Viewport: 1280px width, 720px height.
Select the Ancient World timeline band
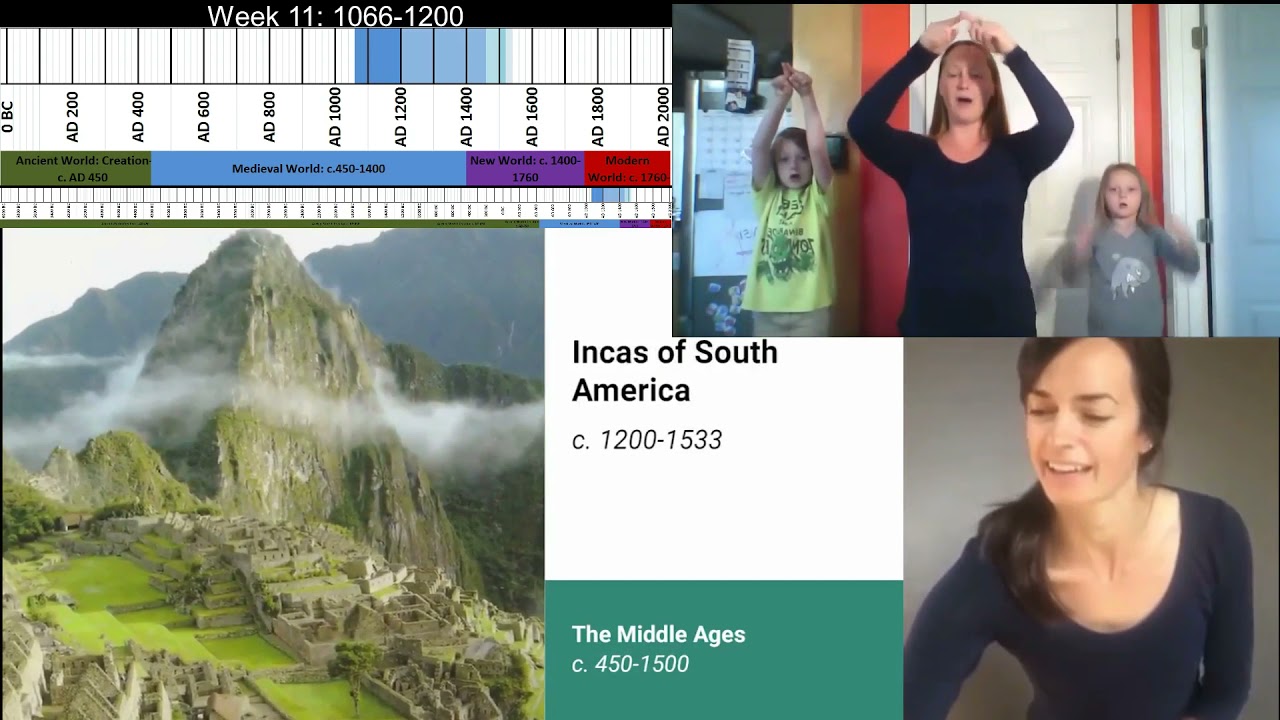(x=76, y=169)
